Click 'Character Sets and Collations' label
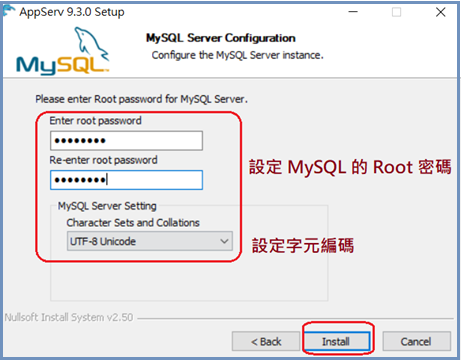This screenshot has height=360, width=461. [x=133, y=223]
